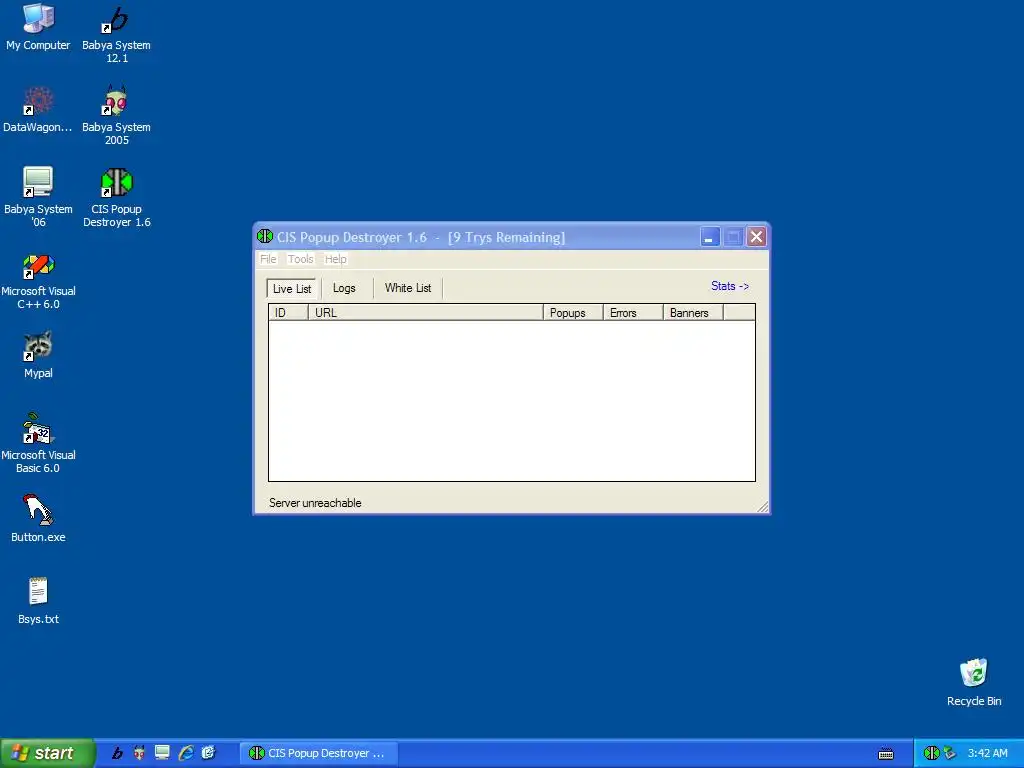Click the Stats -> link
The width and height of the screenshot is (1024, 768).
(729, 286)
